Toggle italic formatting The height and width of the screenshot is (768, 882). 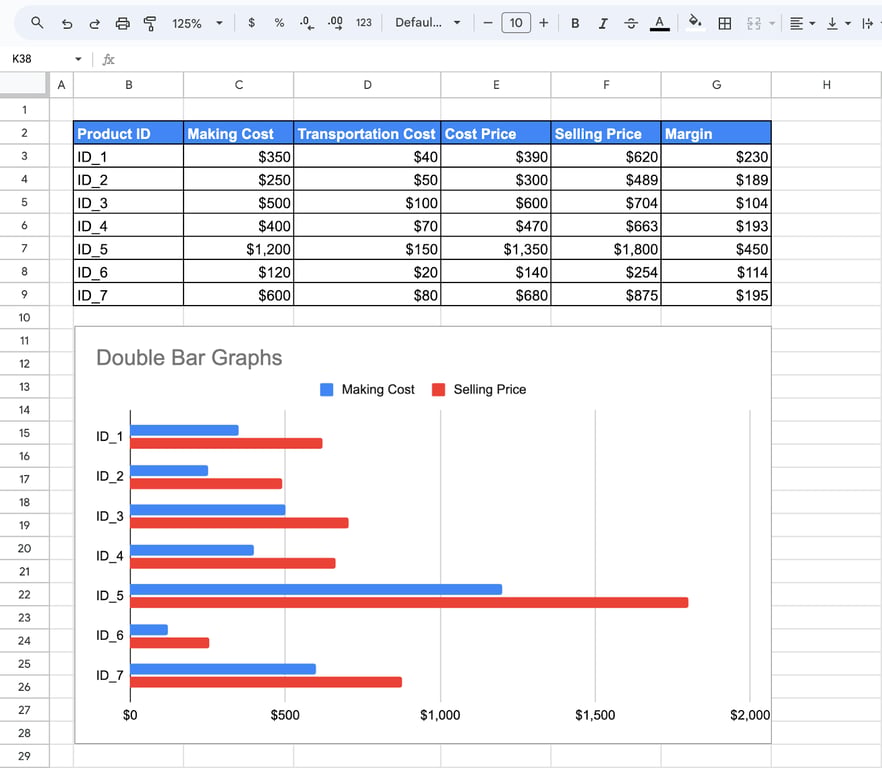[x=603, y=23]
